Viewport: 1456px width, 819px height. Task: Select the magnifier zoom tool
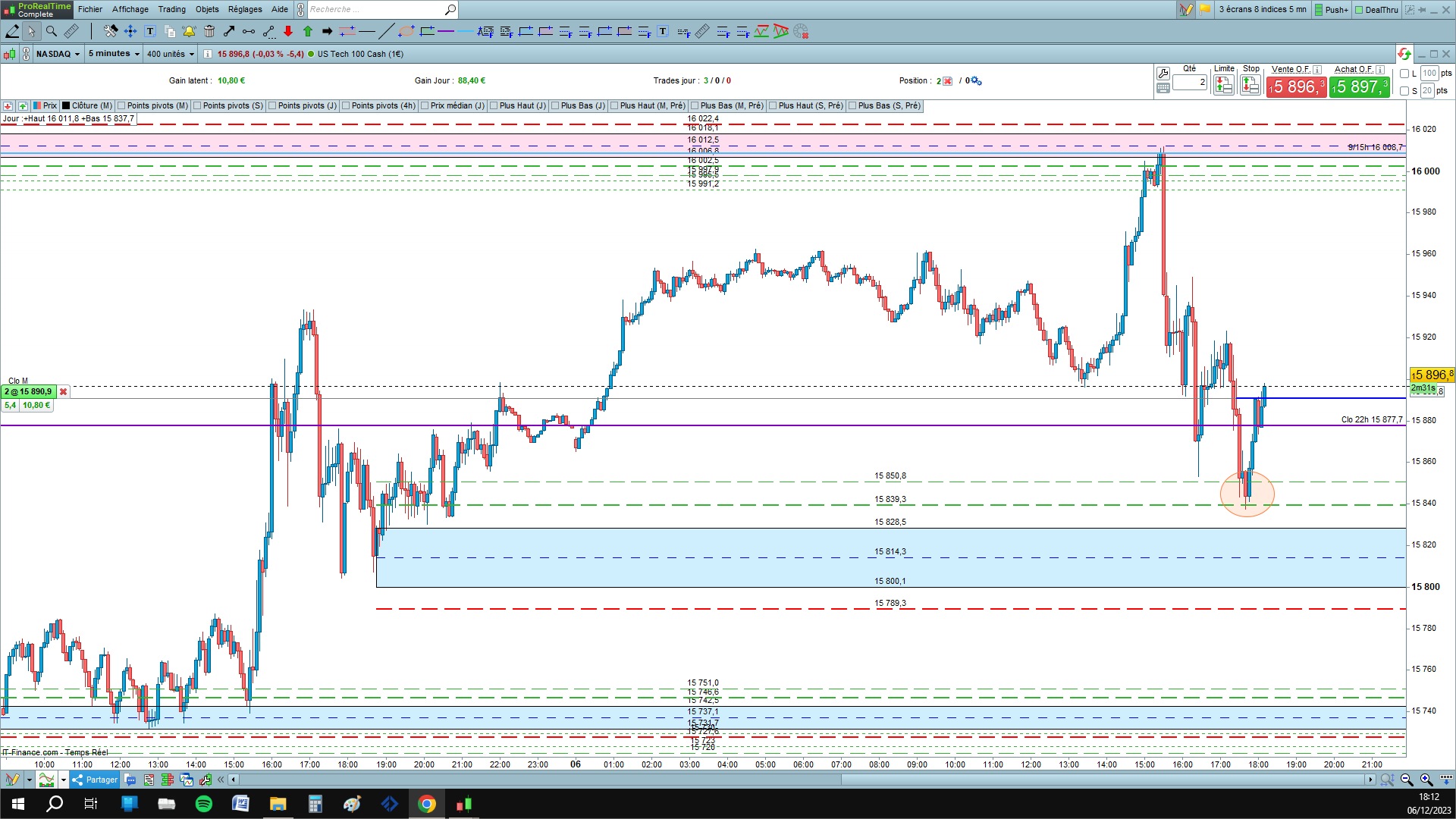click(52, 31)
